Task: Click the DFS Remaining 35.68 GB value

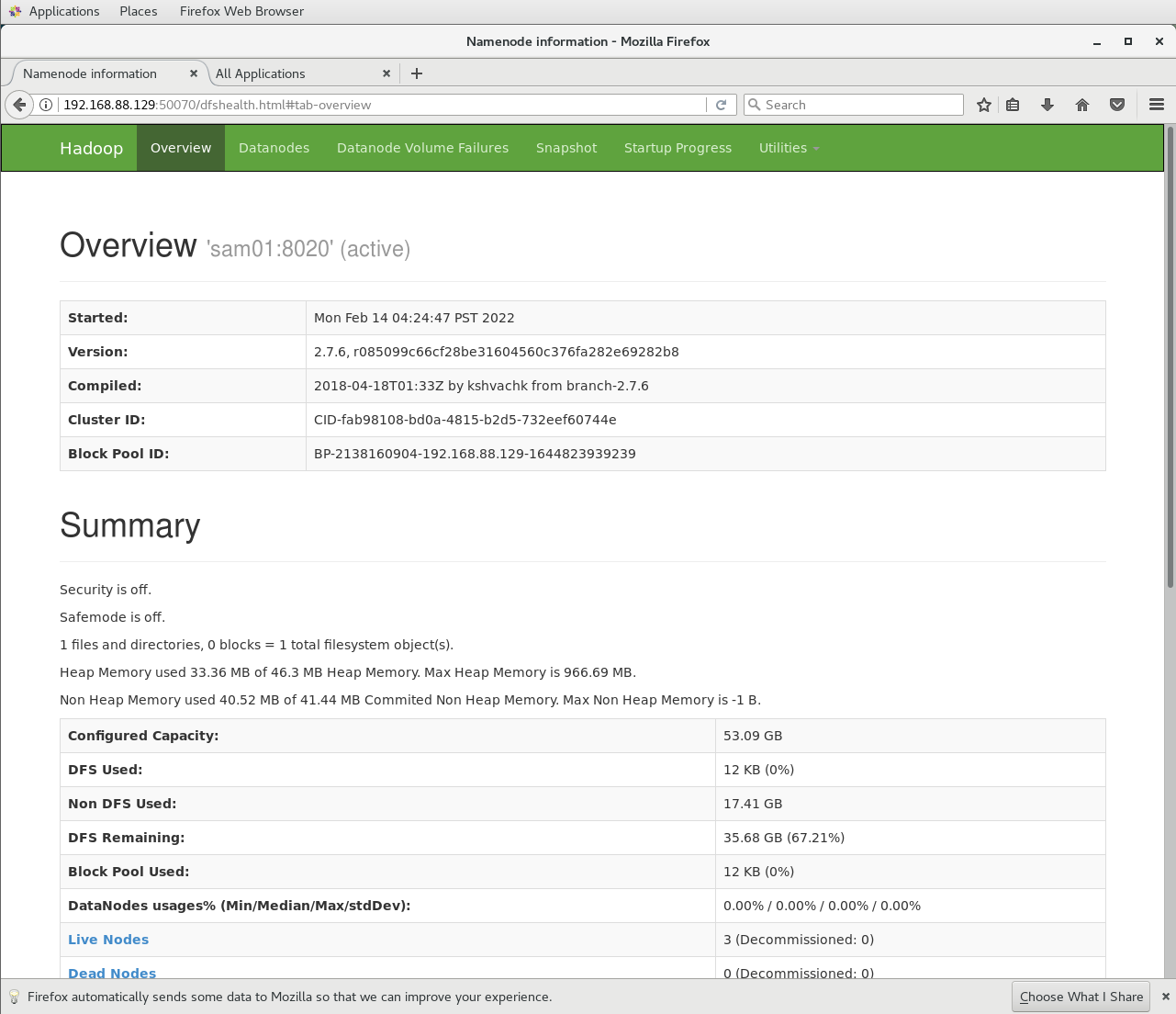Action: click(784, 838)
